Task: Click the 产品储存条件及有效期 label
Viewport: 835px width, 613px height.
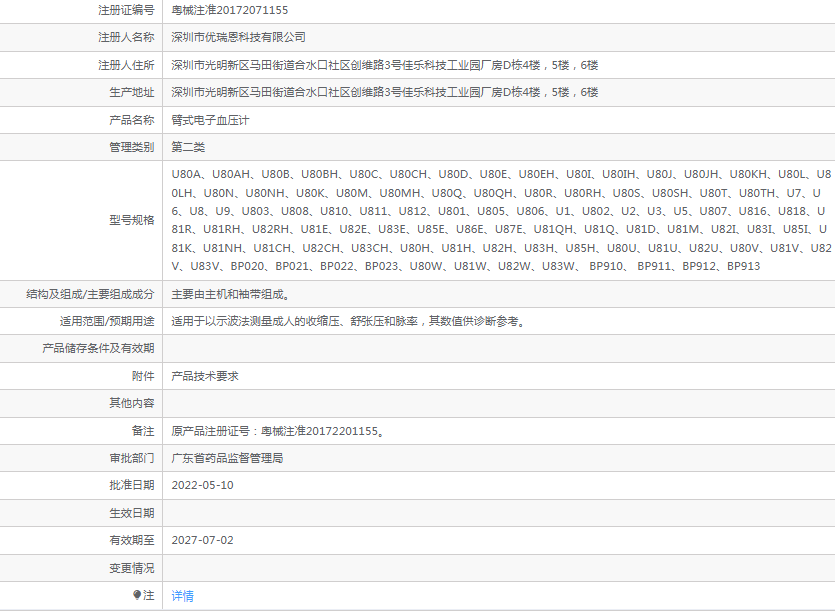Action: (98, 348)
